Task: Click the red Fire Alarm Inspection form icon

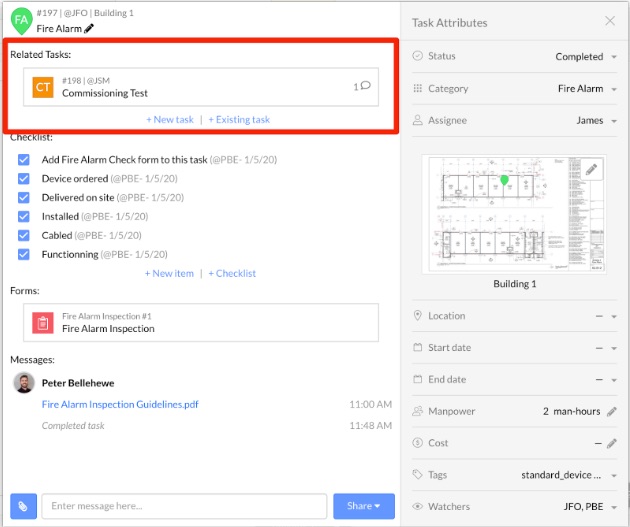Action: pos(43,323)
